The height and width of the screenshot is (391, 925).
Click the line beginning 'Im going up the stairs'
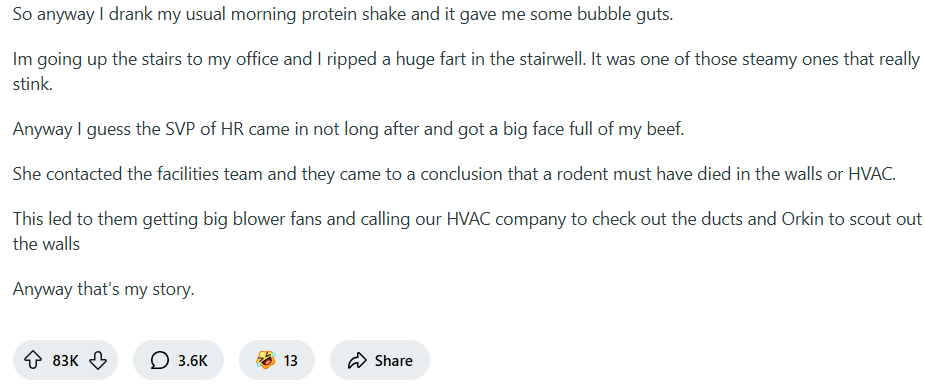coord(466,60)
